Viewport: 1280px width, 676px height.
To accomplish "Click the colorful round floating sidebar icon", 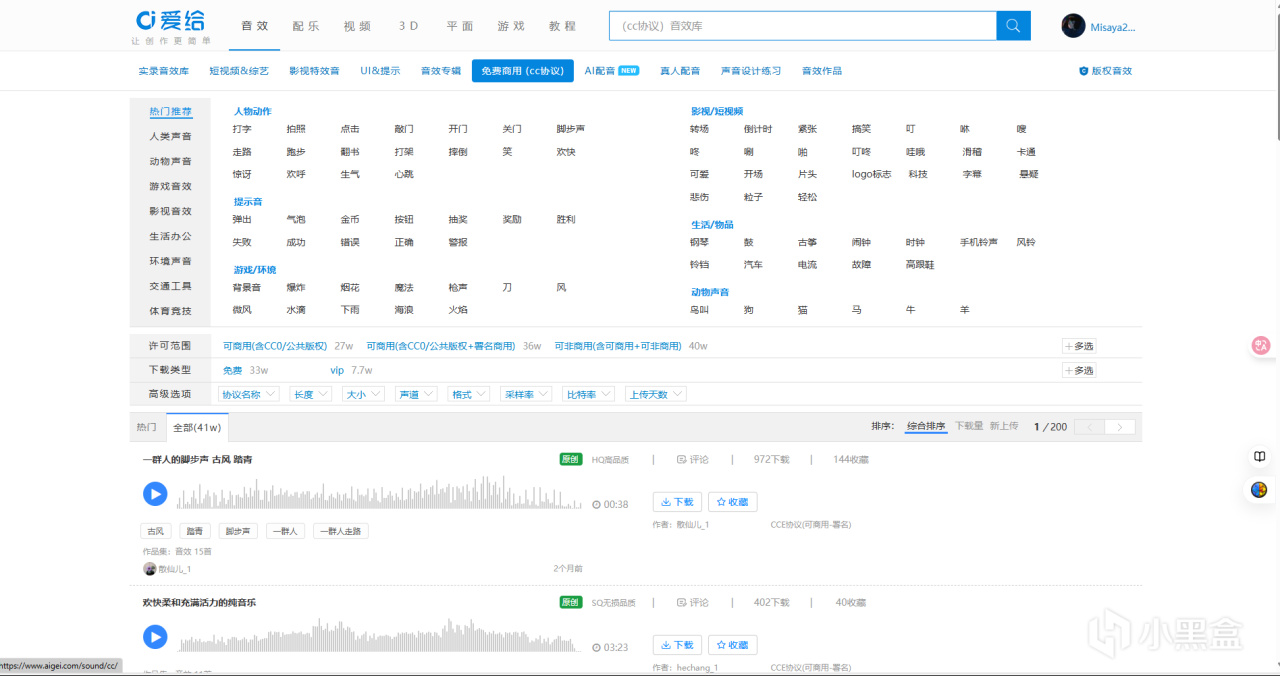I will click(1260, 490).
